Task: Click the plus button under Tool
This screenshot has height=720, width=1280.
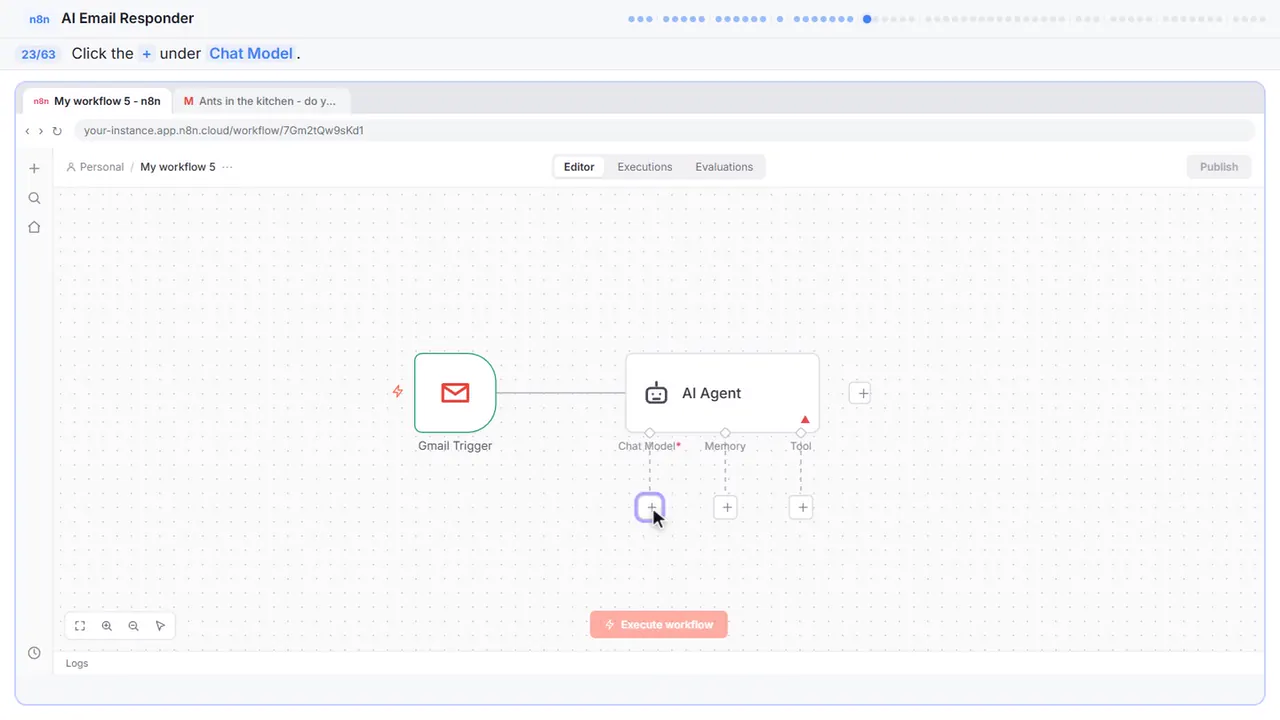Action: [801, 508]
